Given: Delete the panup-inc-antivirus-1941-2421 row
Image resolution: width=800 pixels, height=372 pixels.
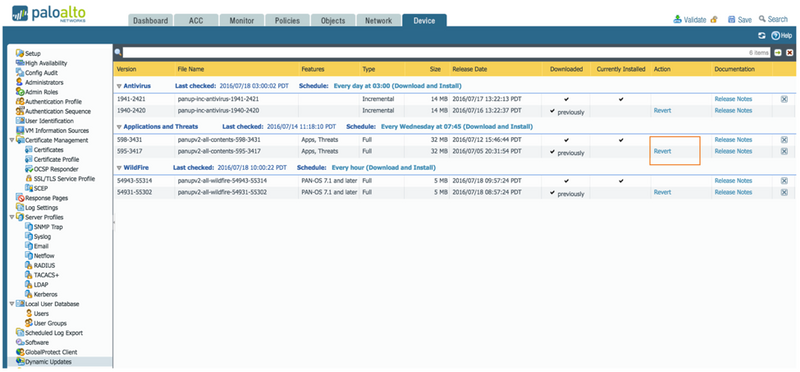Looking at the screenshot, I should coord(784,99).
